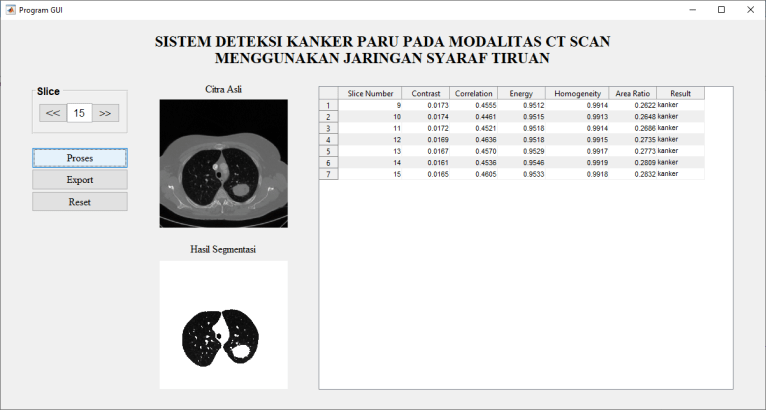Select the Area Ratio column header
This screenshot has height=410, width=766.
click(632, 93)
